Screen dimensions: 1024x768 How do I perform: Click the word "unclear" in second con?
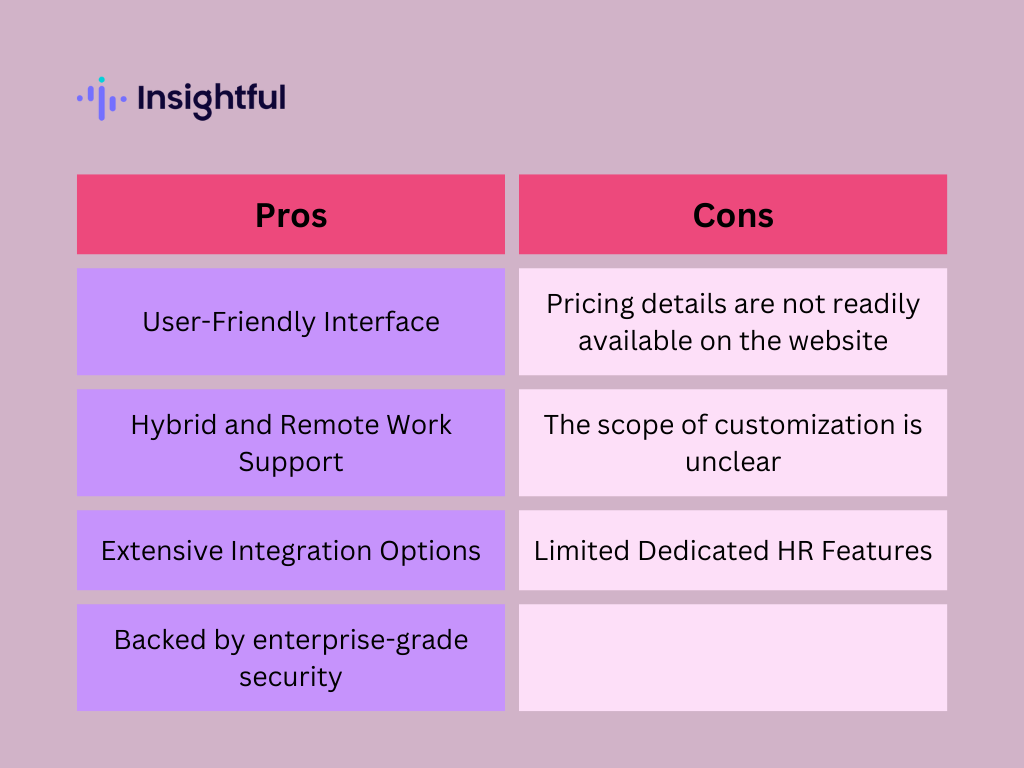point(733,462)
